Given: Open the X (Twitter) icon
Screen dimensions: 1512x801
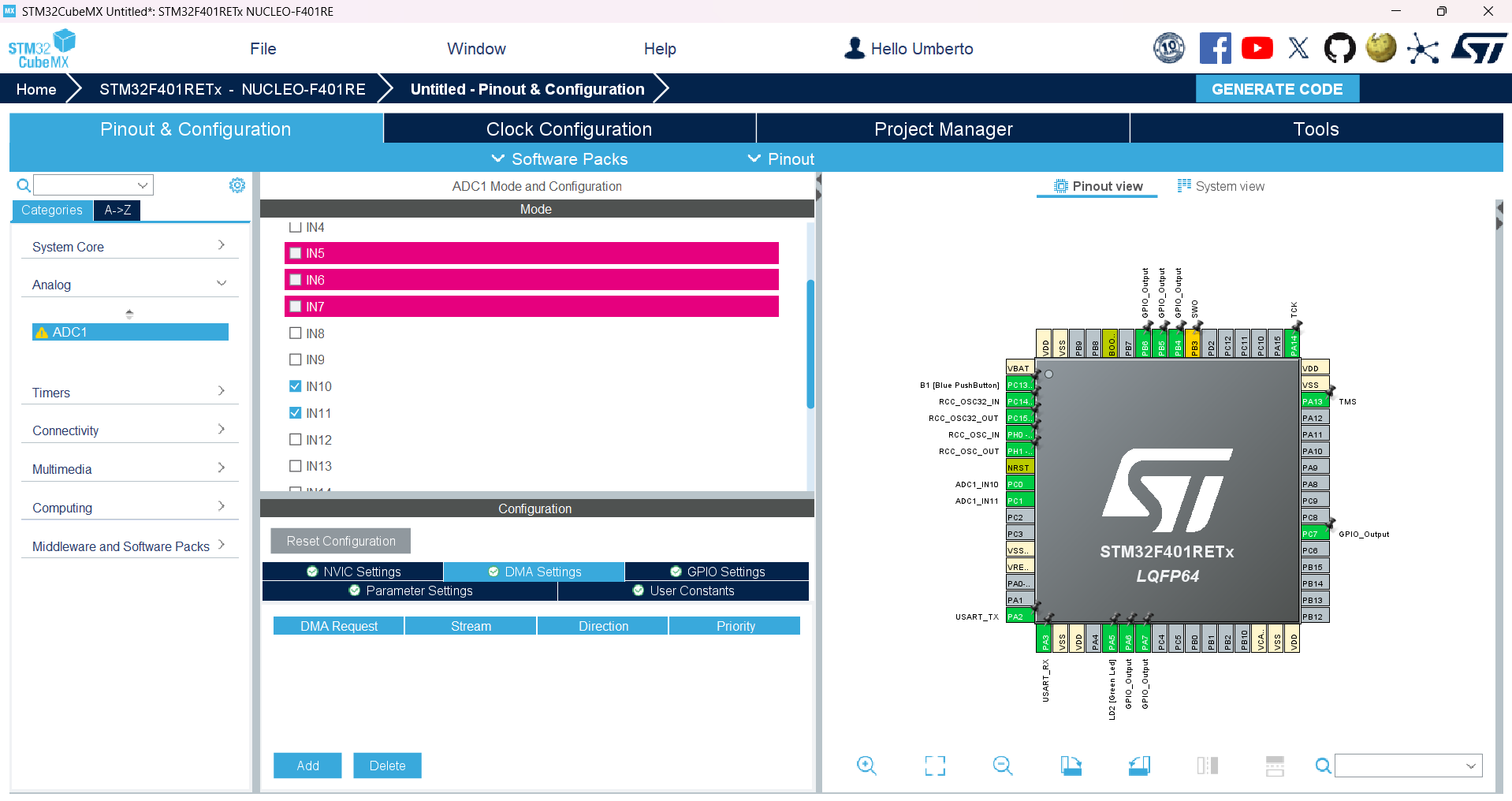Looking at the screenshot, I should click(1298, 48).
